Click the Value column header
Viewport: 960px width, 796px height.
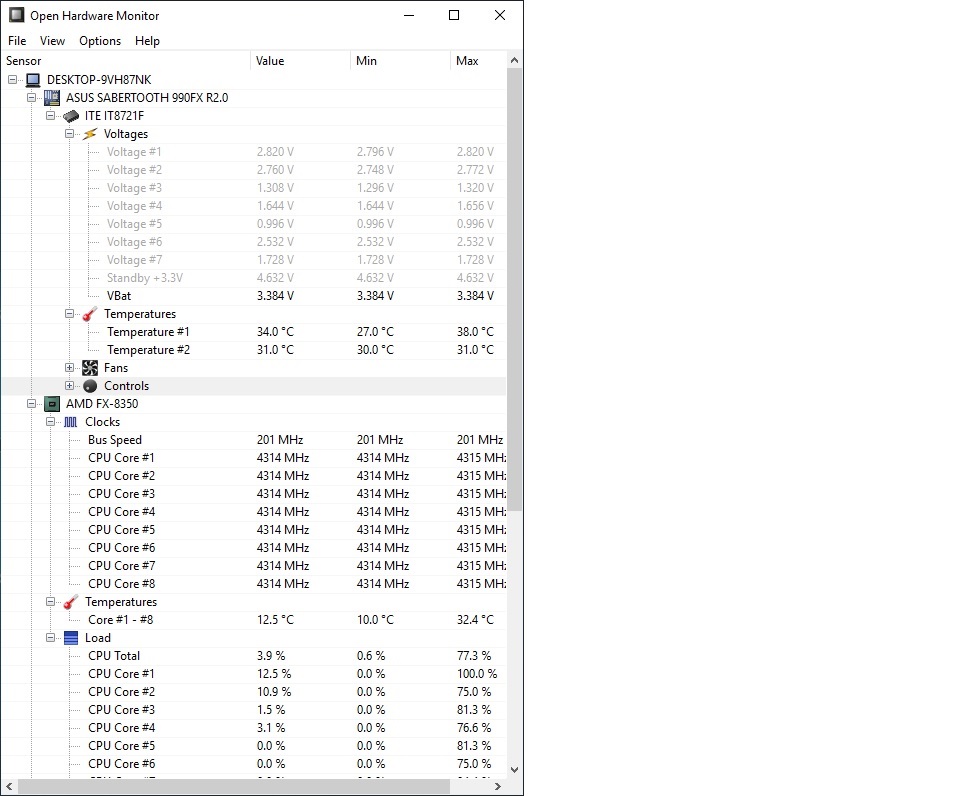tap(300, 61)
